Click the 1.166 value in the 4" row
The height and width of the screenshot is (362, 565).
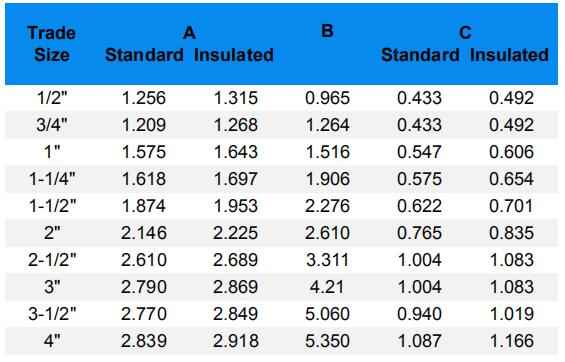(x=512, y=341)
